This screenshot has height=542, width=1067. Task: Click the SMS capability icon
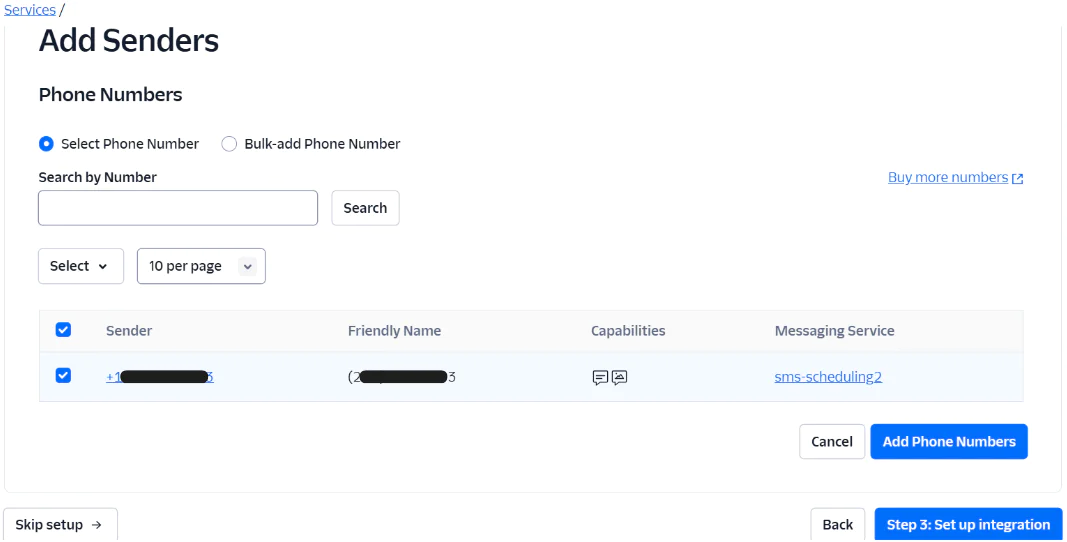click(600, 378)
